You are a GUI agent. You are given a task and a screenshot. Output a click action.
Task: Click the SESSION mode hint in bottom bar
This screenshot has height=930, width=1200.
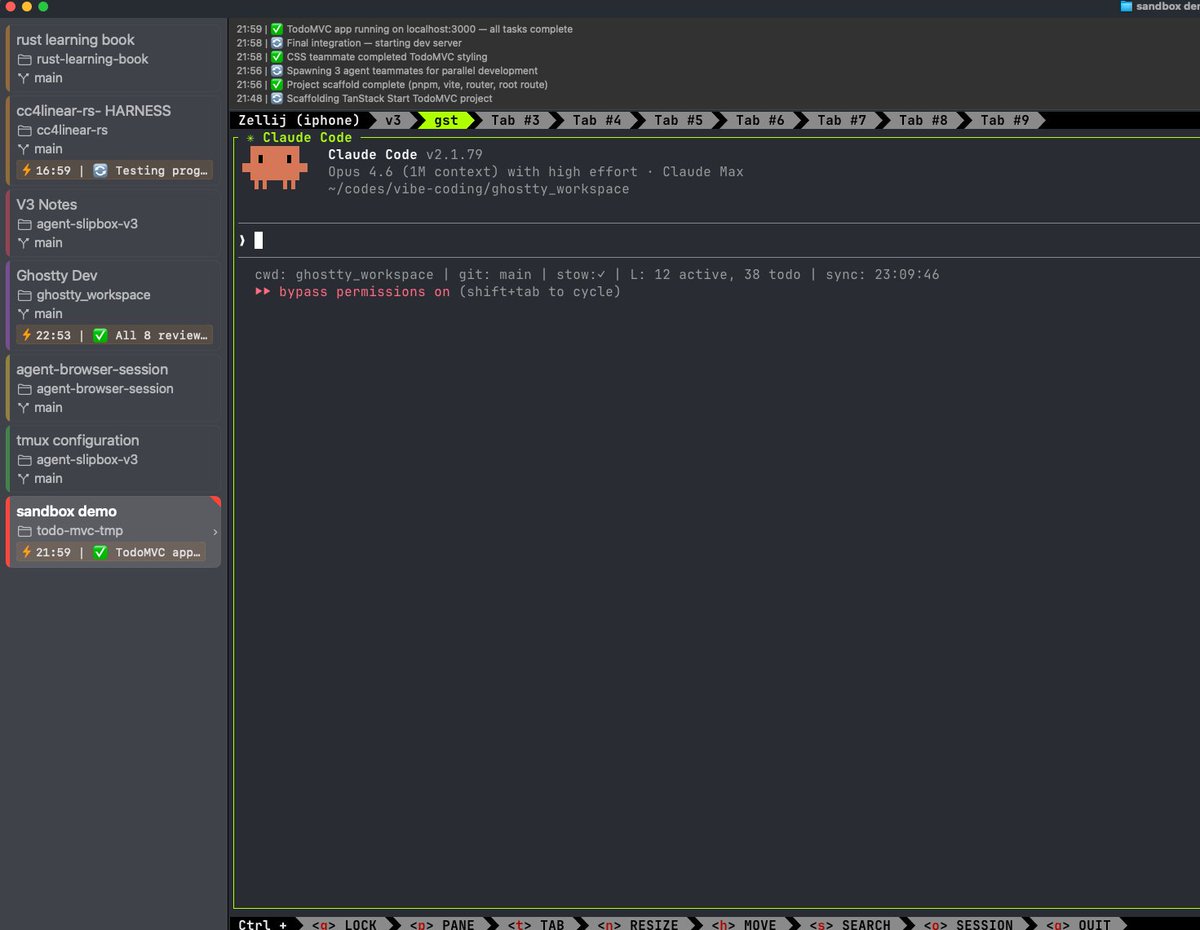coord(967,925)
